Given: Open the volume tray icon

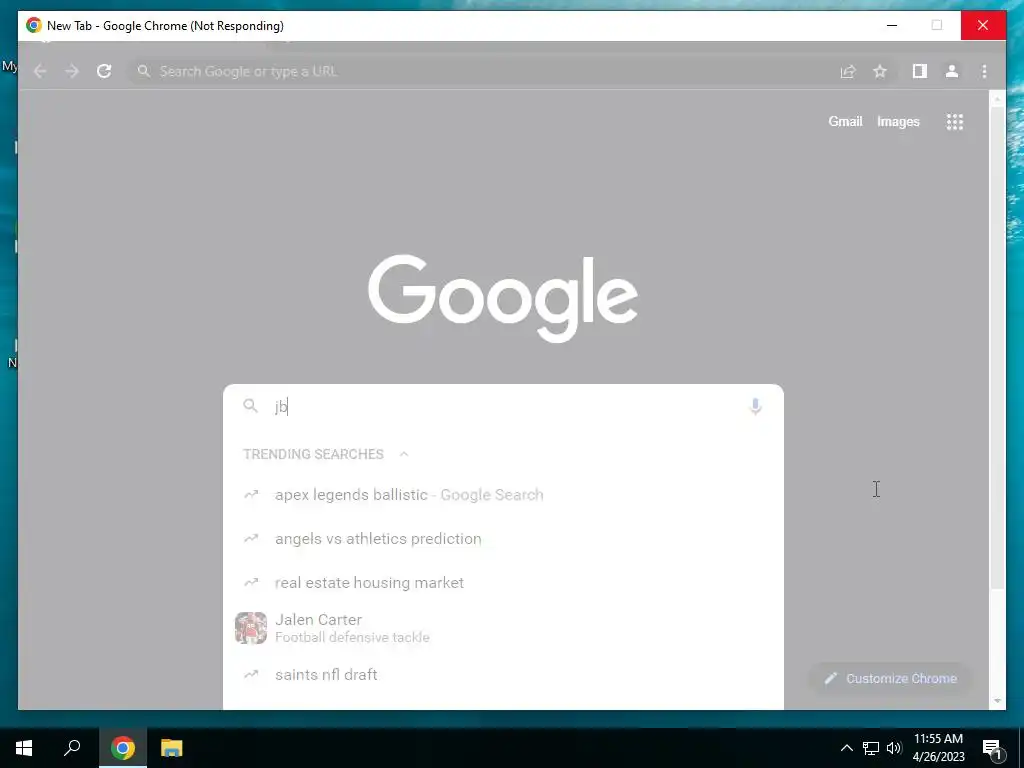Looking at the screenshot, I should [894, 748].
